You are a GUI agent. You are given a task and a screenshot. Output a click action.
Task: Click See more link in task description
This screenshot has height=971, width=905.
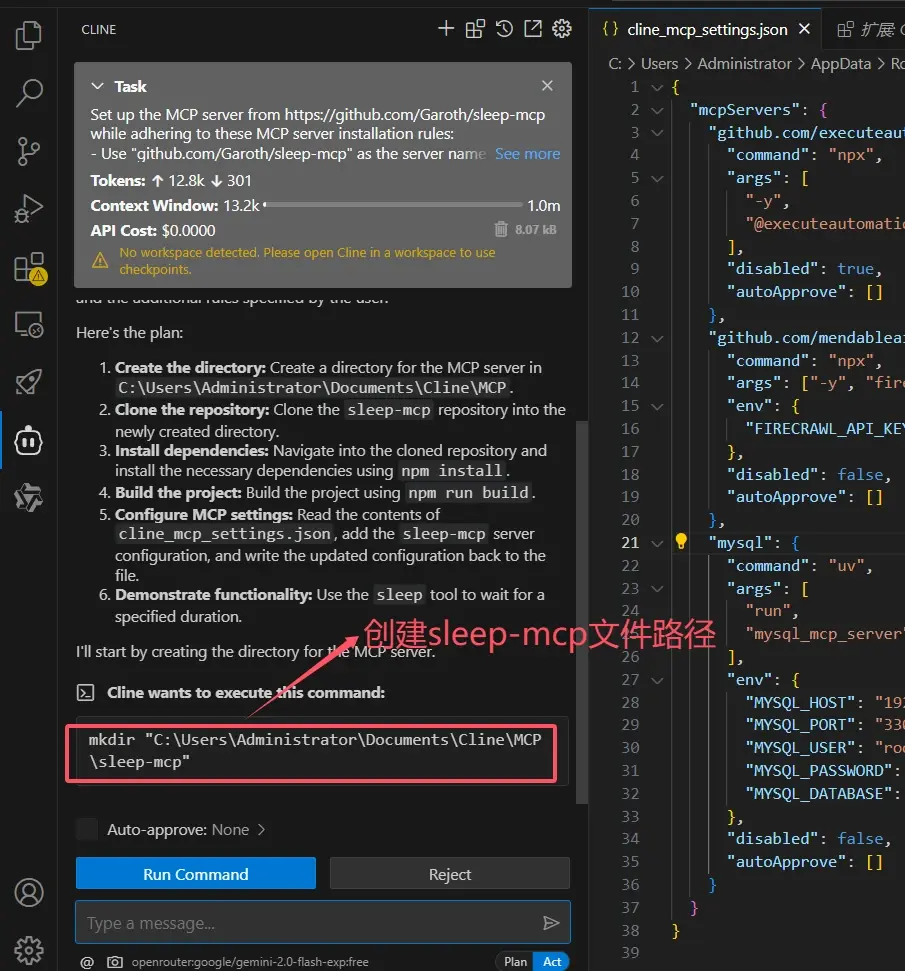[x=527, y=154]
